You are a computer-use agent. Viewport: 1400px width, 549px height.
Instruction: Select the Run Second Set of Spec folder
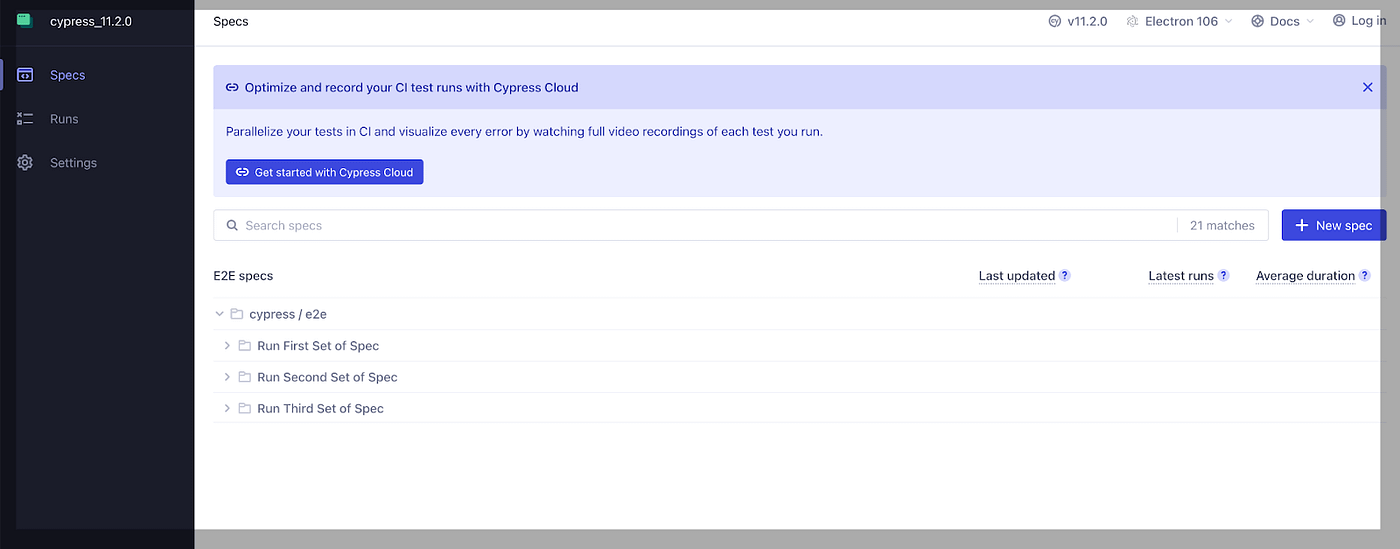pos(800,377)
